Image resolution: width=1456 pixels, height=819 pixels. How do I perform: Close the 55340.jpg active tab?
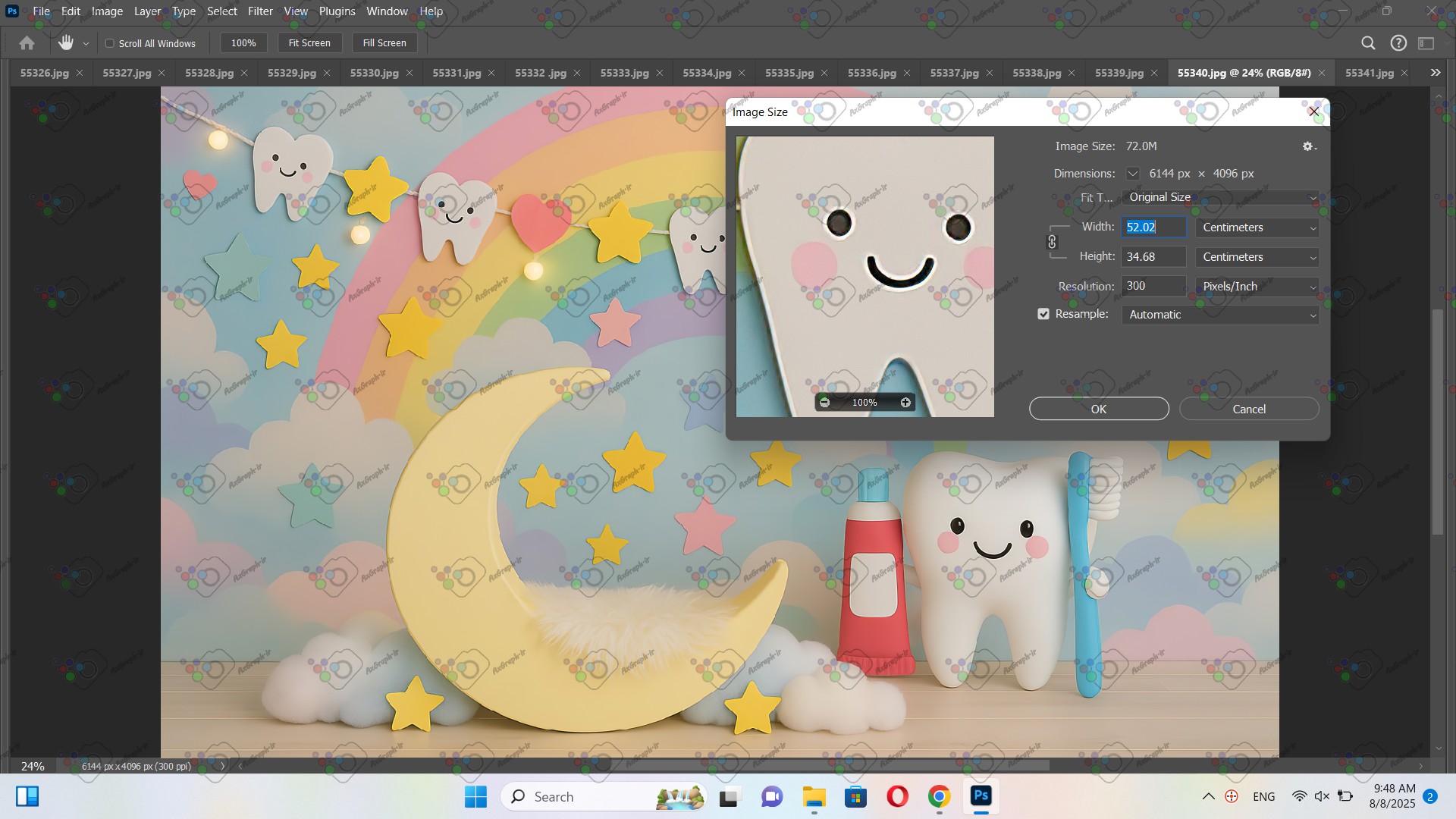point(1322,73)
